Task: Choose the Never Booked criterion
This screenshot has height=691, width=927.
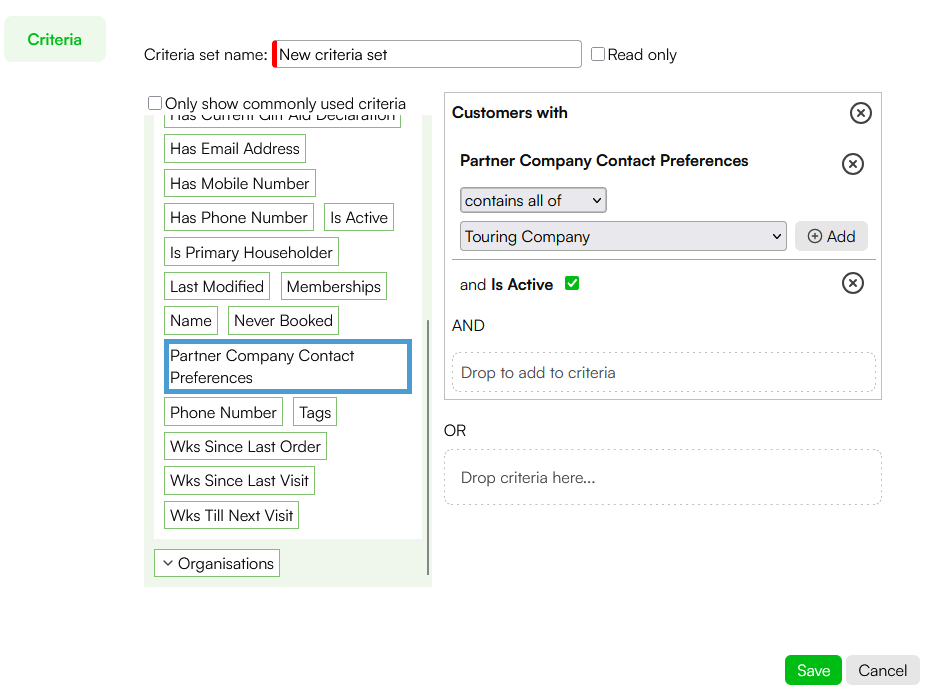Action: pos(283,320)
